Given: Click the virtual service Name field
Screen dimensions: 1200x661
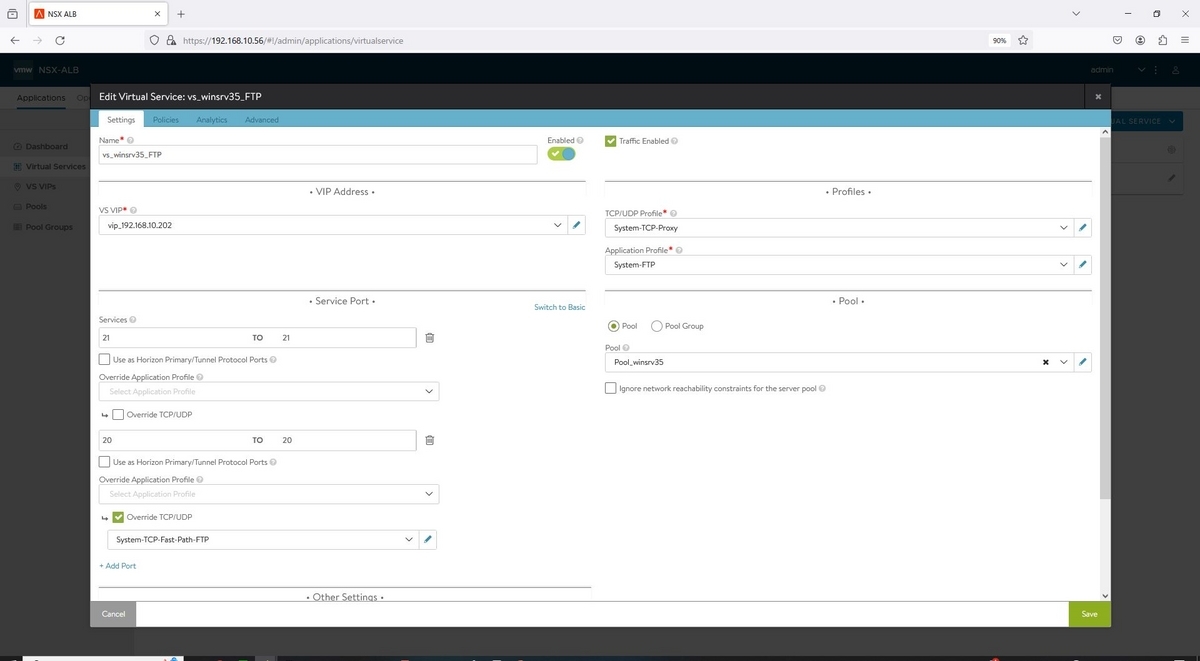Looking at the screenshot, I should [x=319, y=155].
